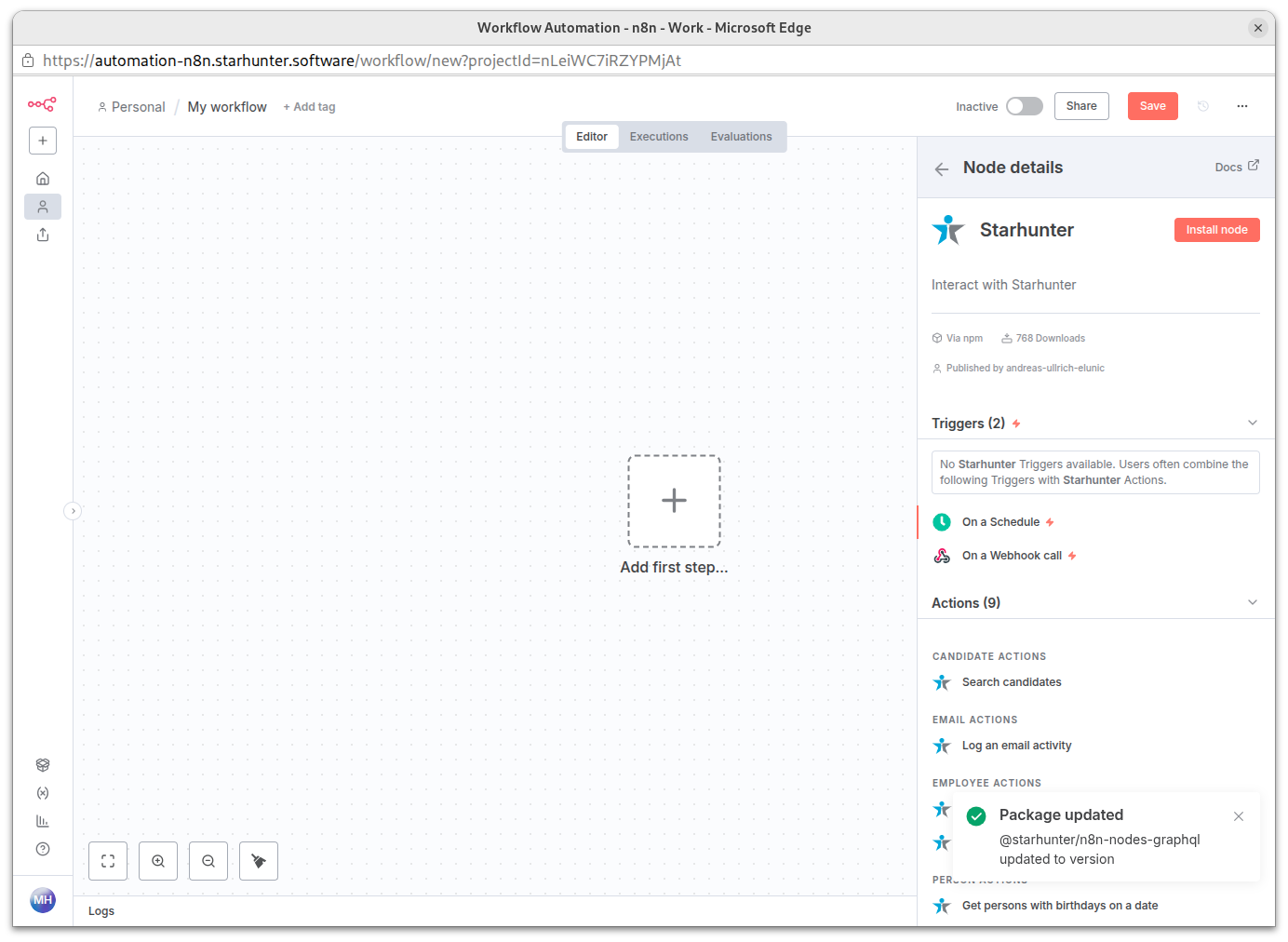Click the EMPLOYEE ACTIONS heading
Screen dimensions: 1288x942
click(x=986, y=783)
